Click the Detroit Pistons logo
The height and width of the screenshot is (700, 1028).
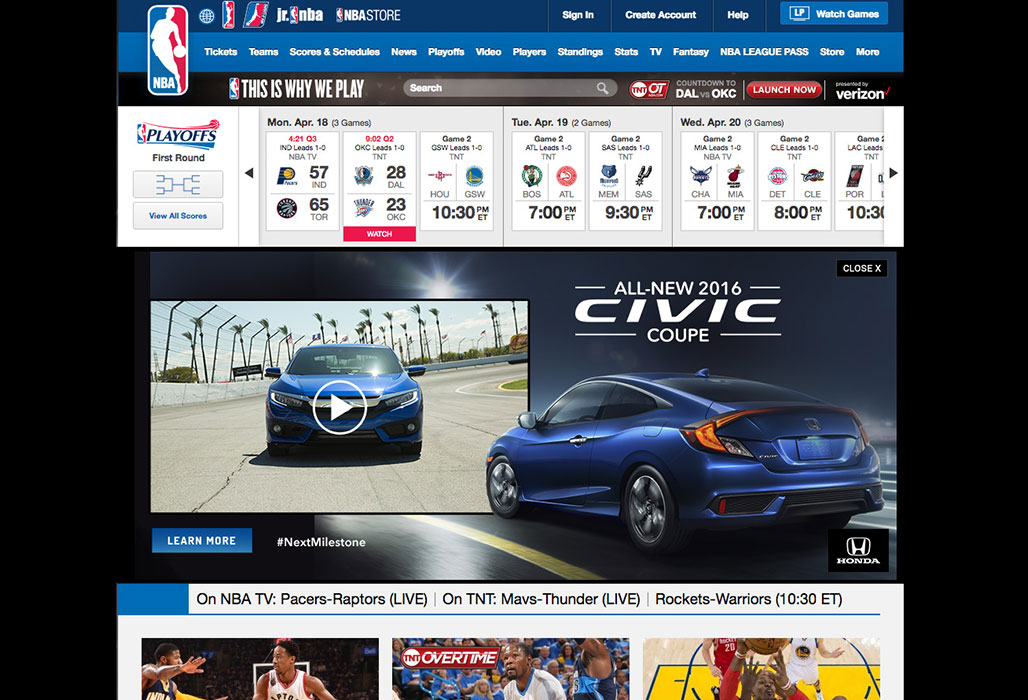[778, 176]
